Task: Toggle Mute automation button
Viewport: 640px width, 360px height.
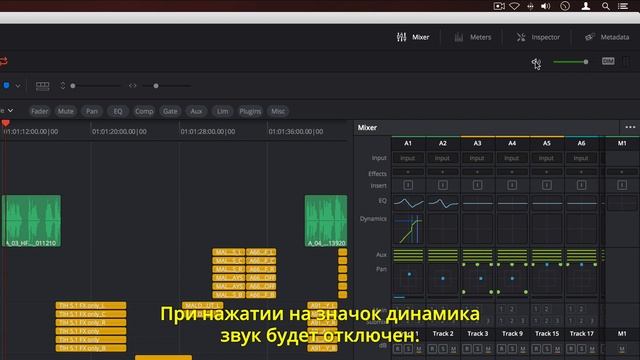Action: pos(65,111)
